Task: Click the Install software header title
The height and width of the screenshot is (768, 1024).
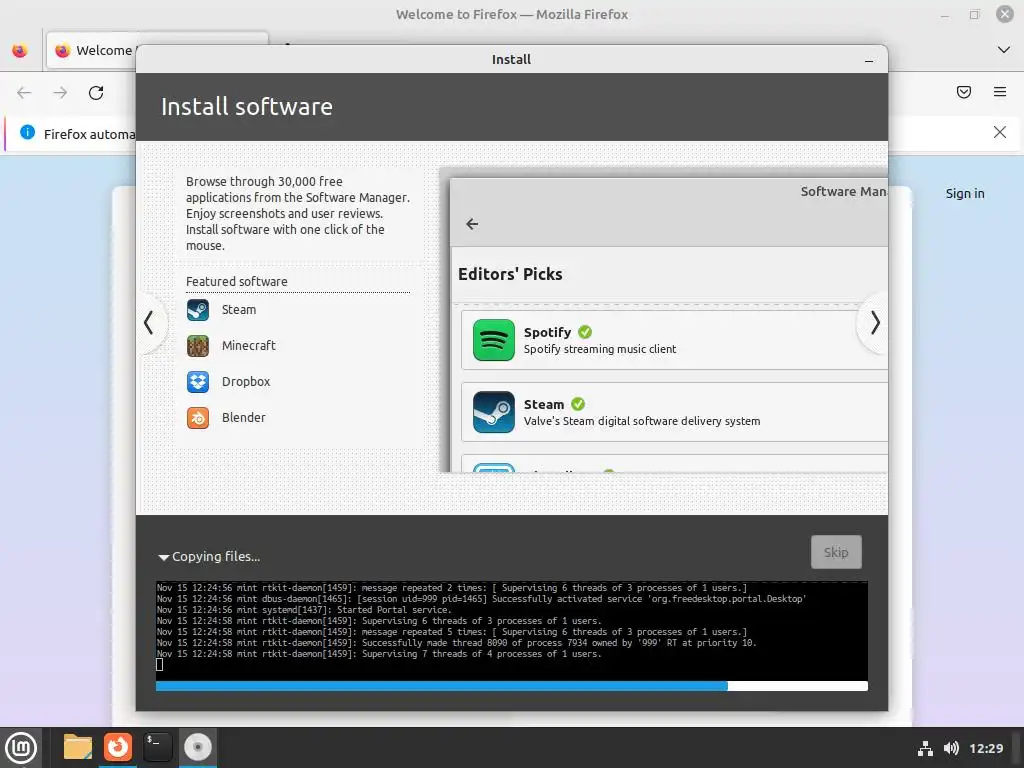Action: click(x=247, y=106)
